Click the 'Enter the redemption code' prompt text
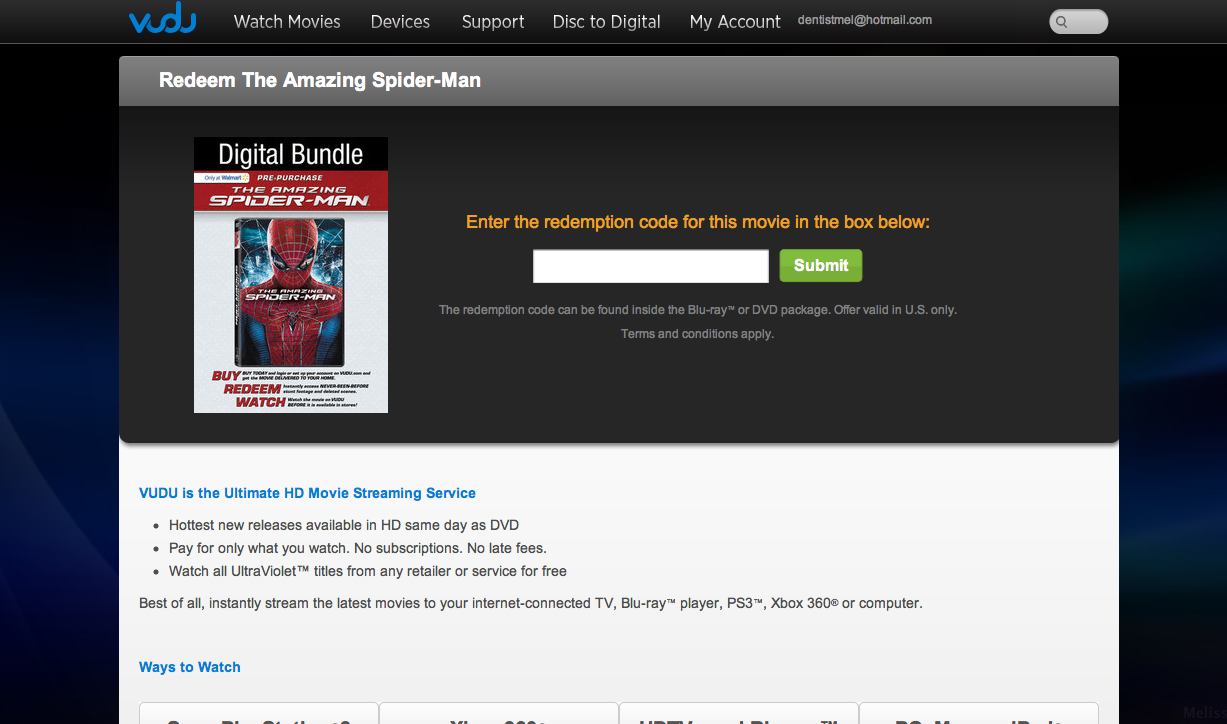The width and height of the screenshot is (1227, 724). [x=698, y=222]
